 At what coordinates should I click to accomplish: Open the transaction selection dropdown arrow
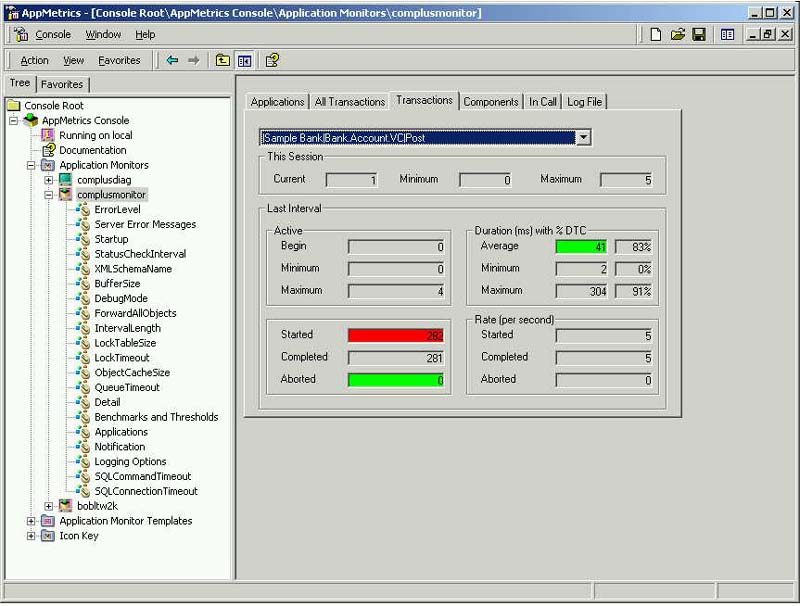(583, 138)
